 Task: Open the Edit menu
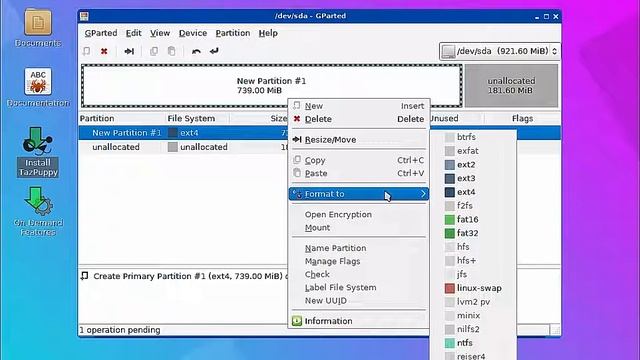coord(133,33)
